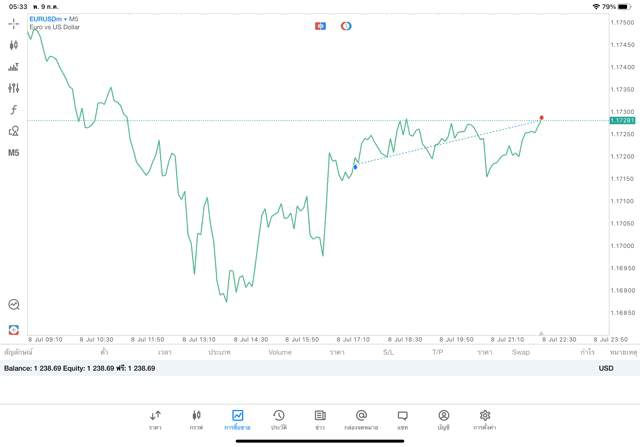Viewport: 640px width, 447px height.
Task: Open the indicators function icon
Action: tap(14, 110)
